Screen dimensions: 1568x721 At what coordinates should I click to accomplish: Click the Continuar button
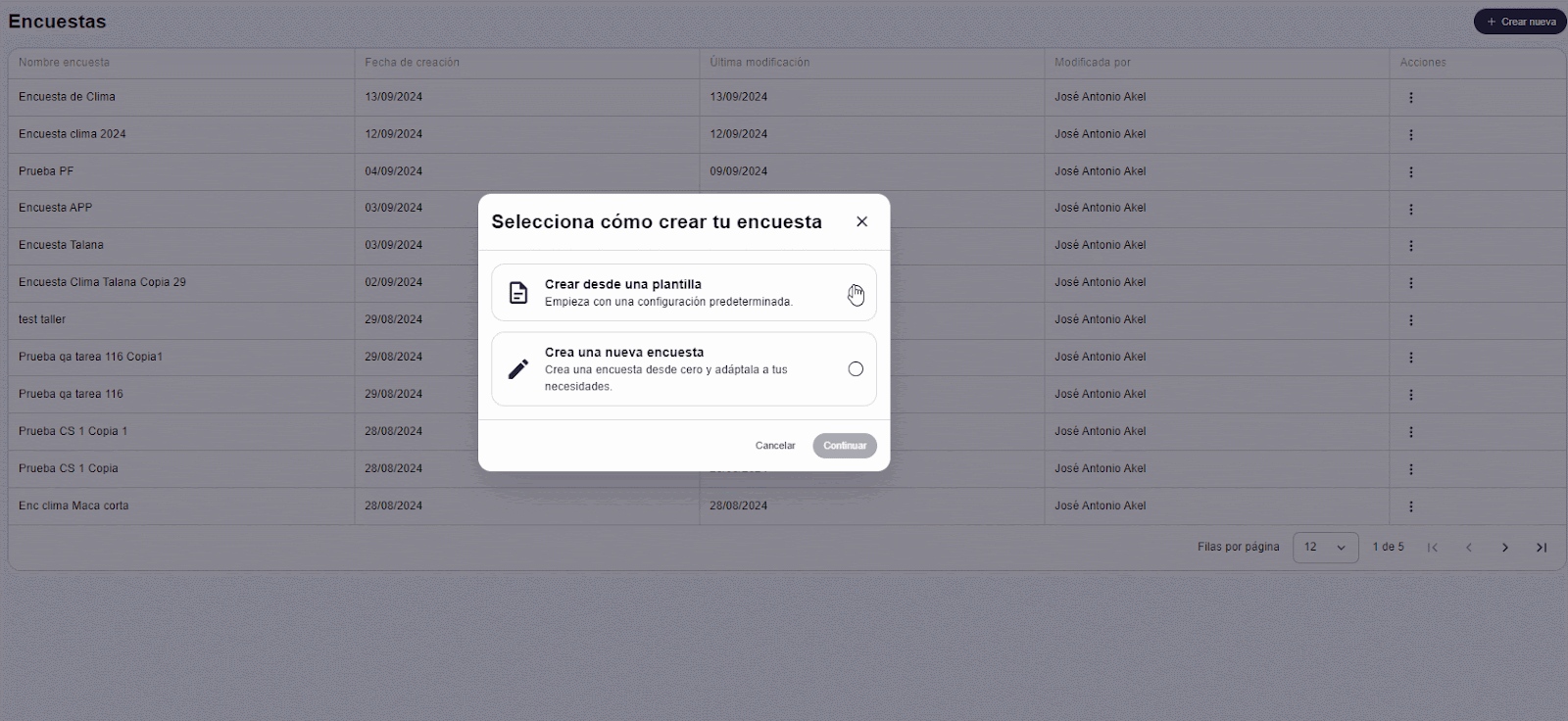tap(845, 446)
